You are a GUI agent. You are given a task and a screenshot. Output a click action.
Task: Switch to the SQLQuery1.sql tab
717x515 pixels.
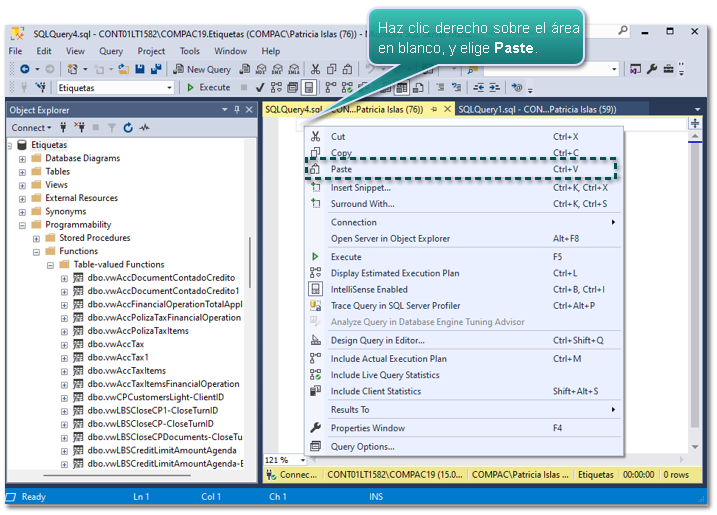[x=537, y=109]
